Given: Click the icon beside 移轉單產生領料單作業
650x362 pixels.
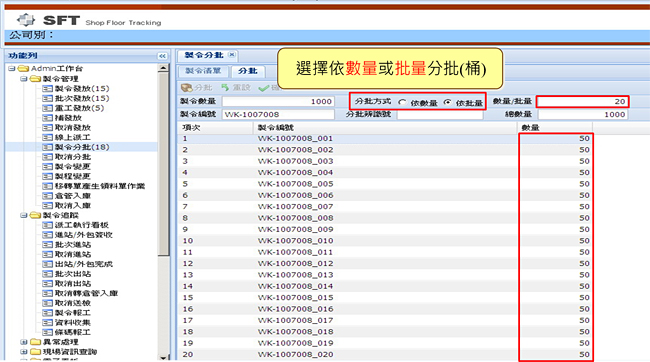Looking at the screenshot, I should pyautogui.click(x=48, y=186).
